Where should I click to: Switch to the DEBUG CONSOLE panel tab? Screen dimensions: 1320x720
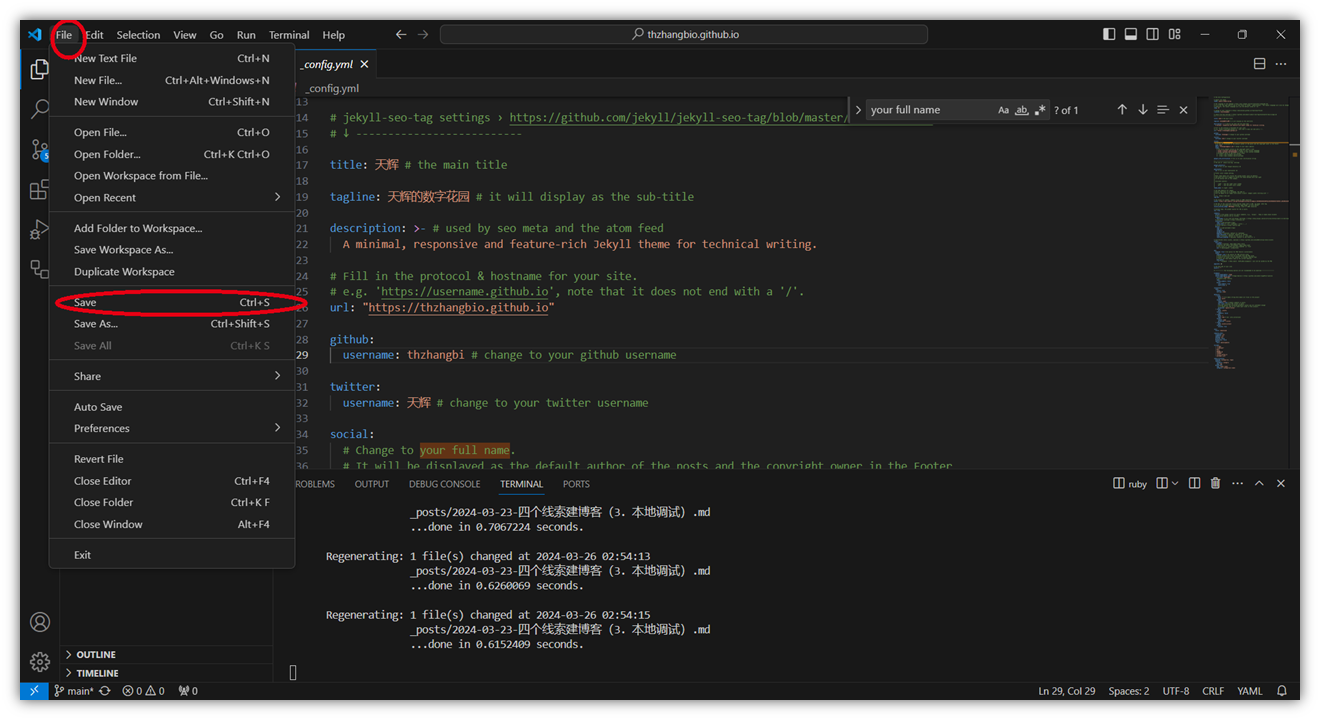pyautogui.click(x=444, y=484)
